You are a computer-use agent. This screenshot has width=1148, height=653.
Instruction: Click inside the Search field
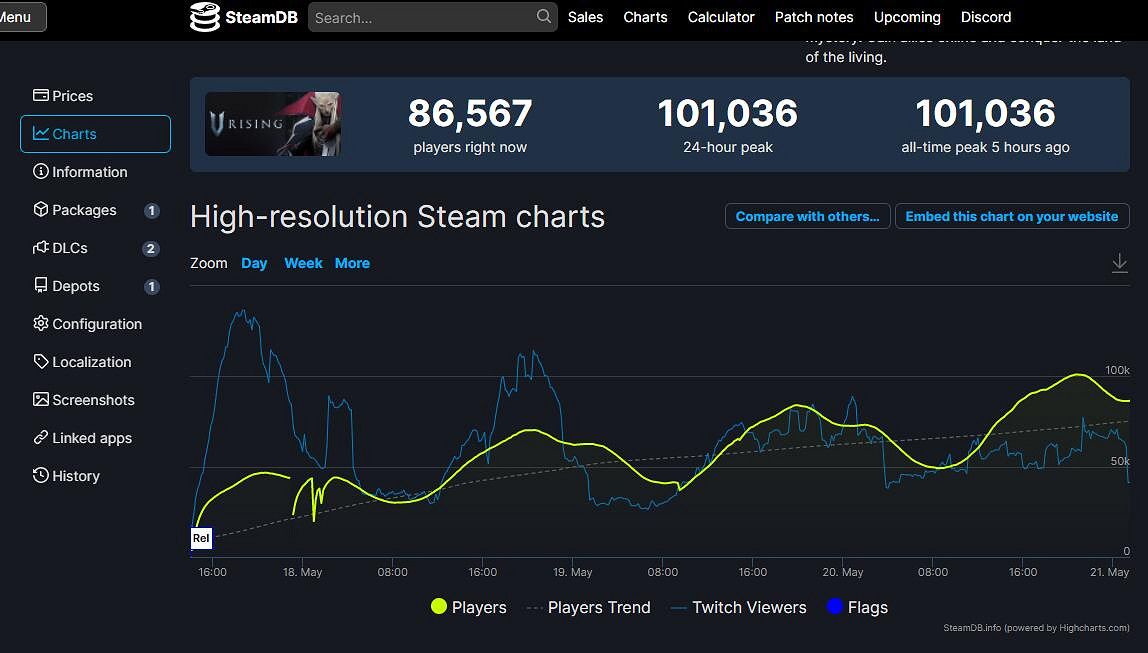pyautogui.click(x=430, y=17)
